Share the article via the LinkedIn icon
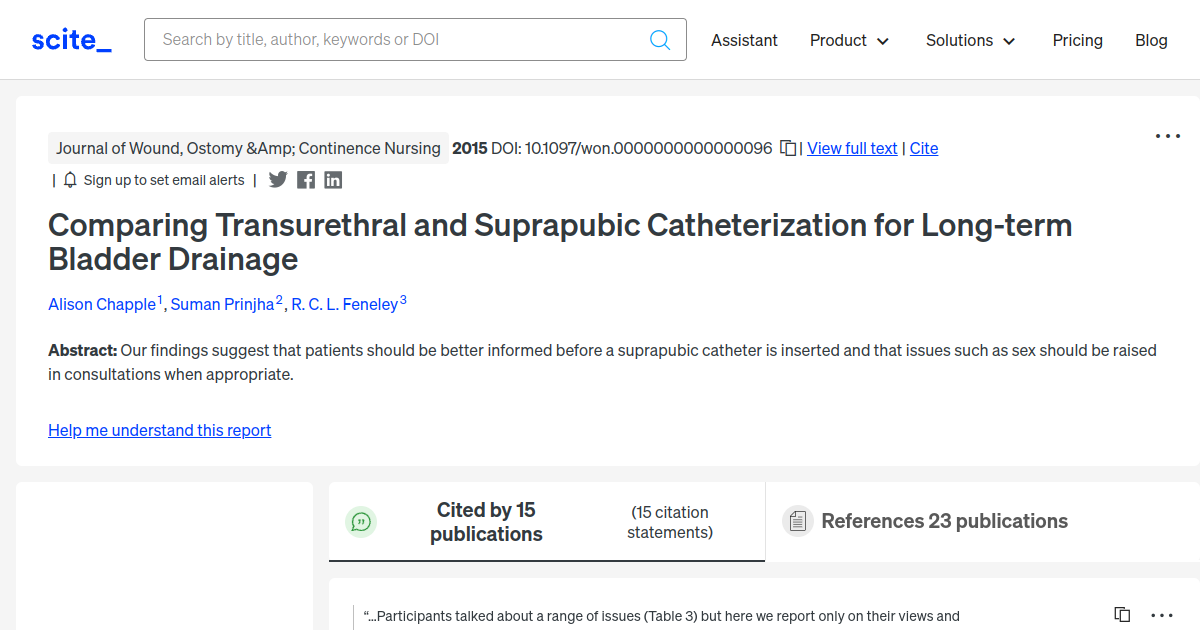1200x630 pixels. tap(333, 179)
